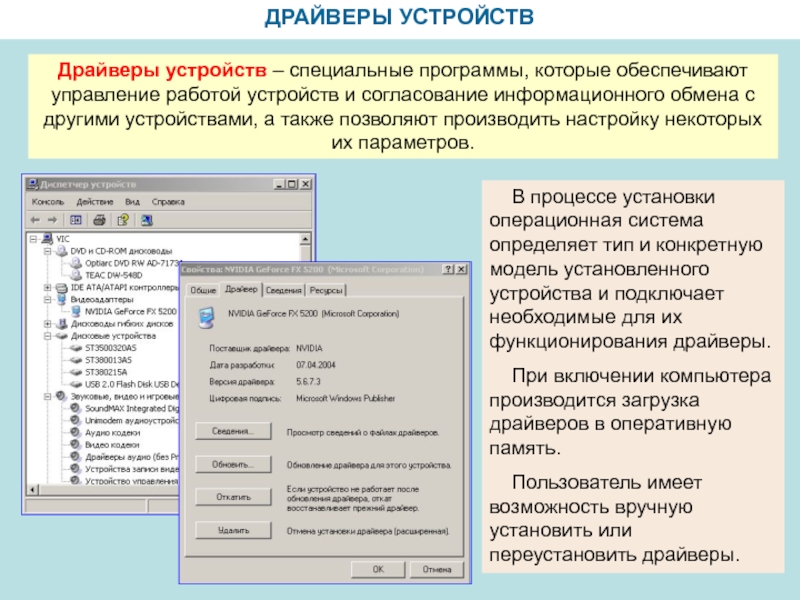Switch to the Сведения tab
Screen dimensions: 800x600
(x=283, y=290)
